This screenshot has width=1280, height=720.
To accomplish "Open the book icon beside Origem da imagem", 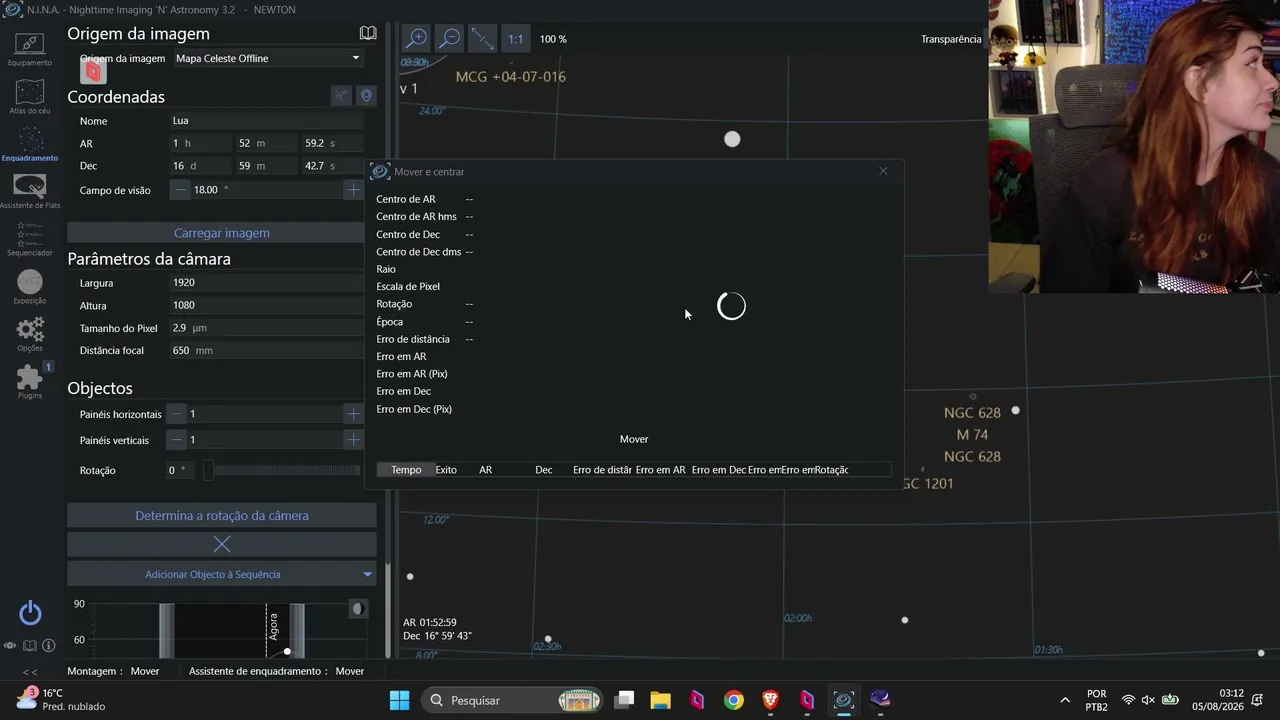I will coord(368,33).
